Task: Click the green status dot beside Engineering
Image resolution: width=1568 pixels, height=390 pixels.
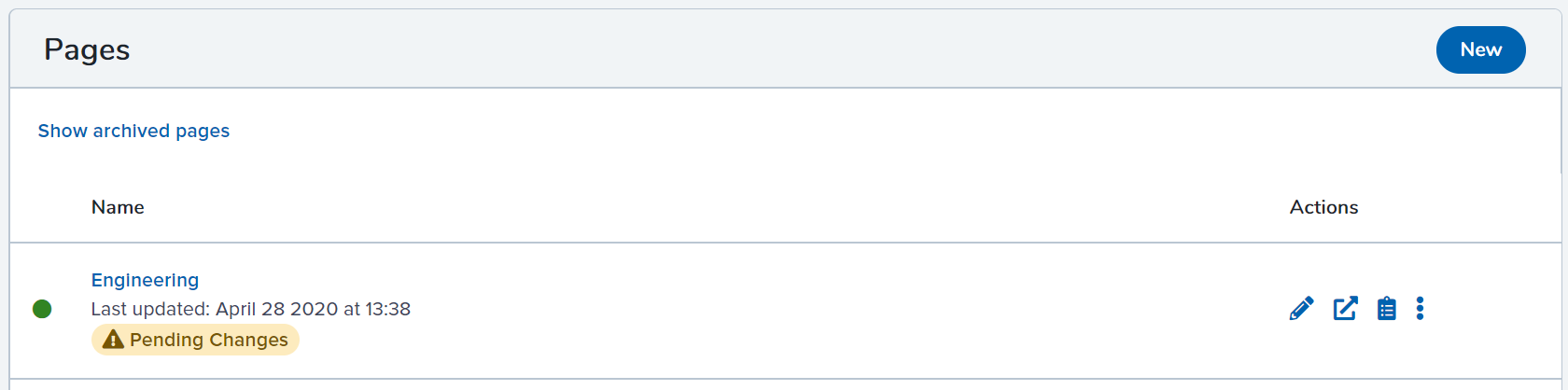Action: point(42,309)
